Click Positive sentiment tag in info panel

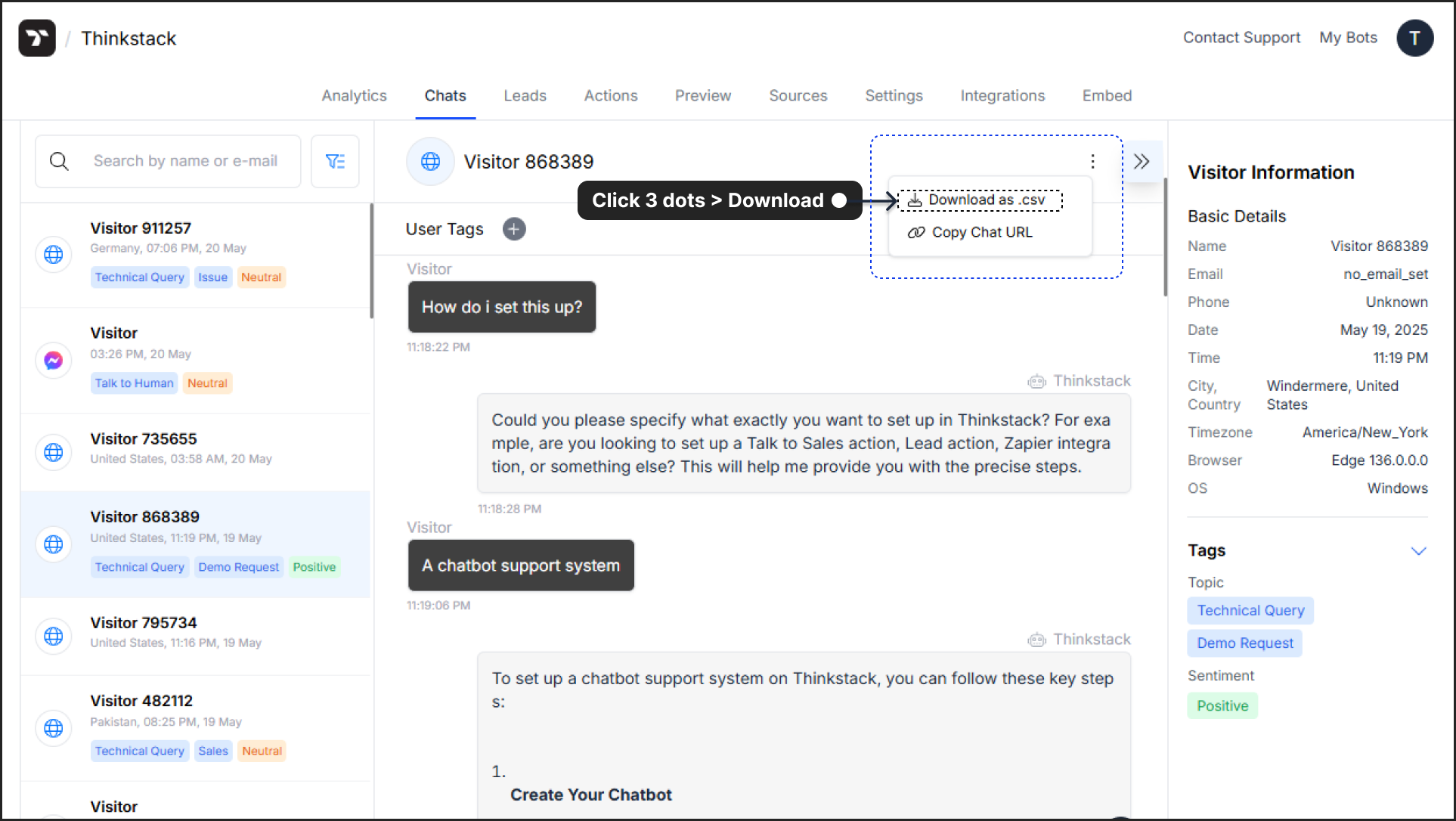click(x=1222, y=705)
